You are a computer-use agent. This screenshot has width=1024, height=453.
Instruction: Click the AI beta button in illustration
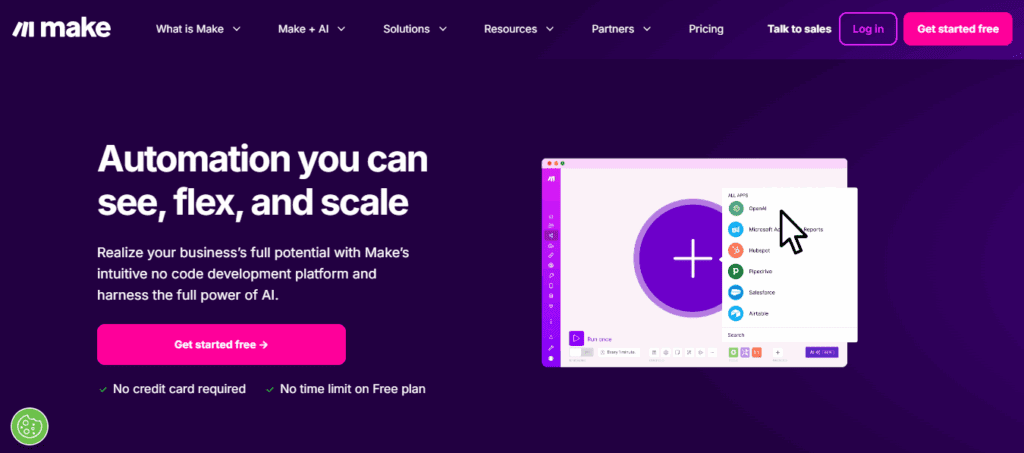point(822,352)
